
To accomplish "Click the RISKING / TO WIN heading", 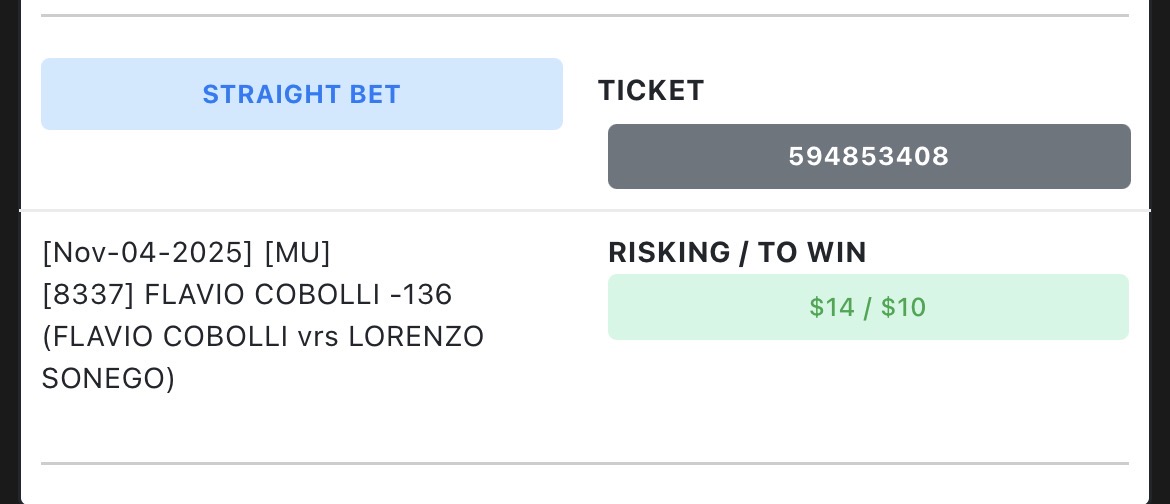I will (737, 253).
